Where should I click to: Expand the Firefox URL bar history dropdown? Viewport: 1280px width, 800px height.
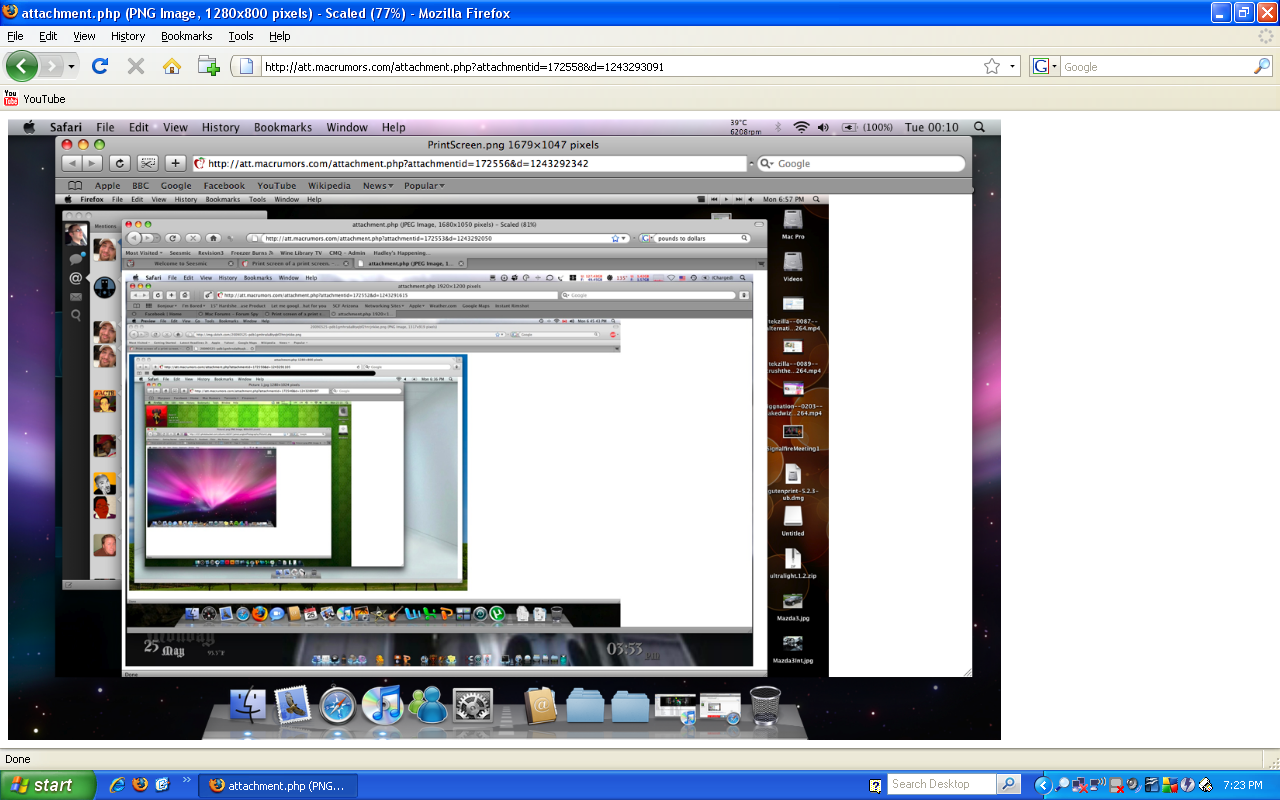[x=1012, y=67]
